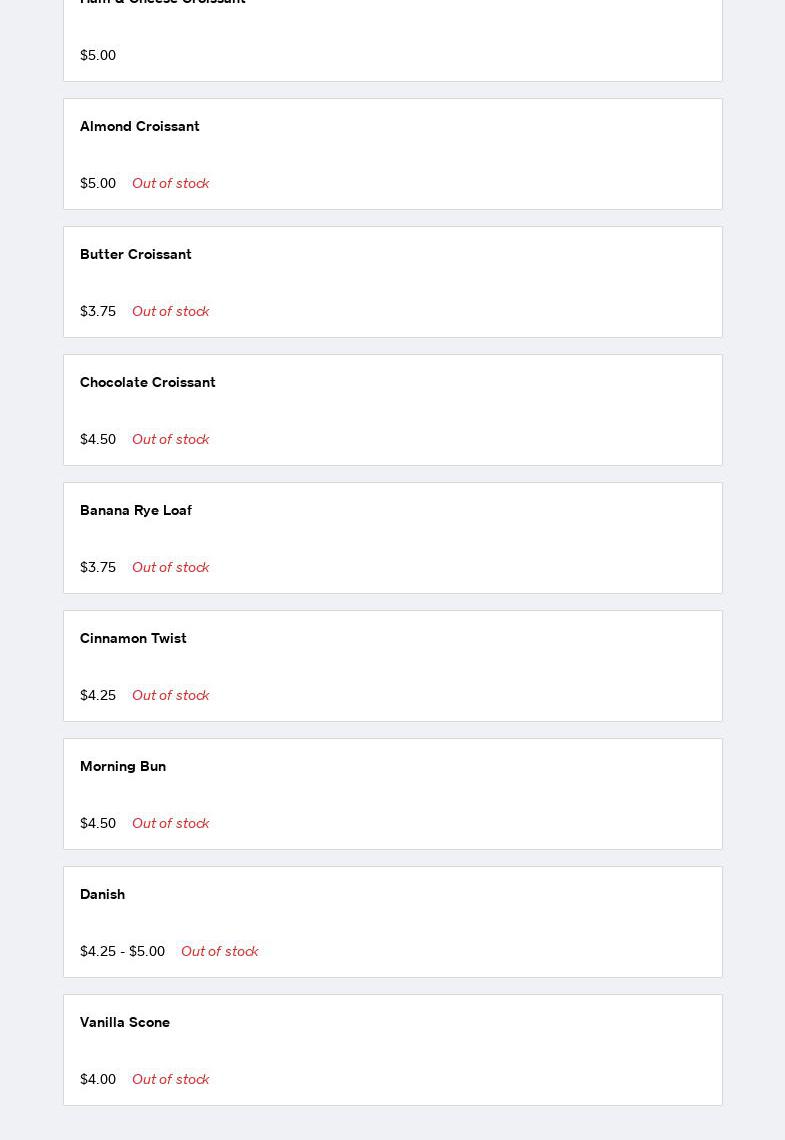Click the $5.00 price in the topmost card
The width and height of the screenshot is (785, 1140).
(x=98, y=55)
